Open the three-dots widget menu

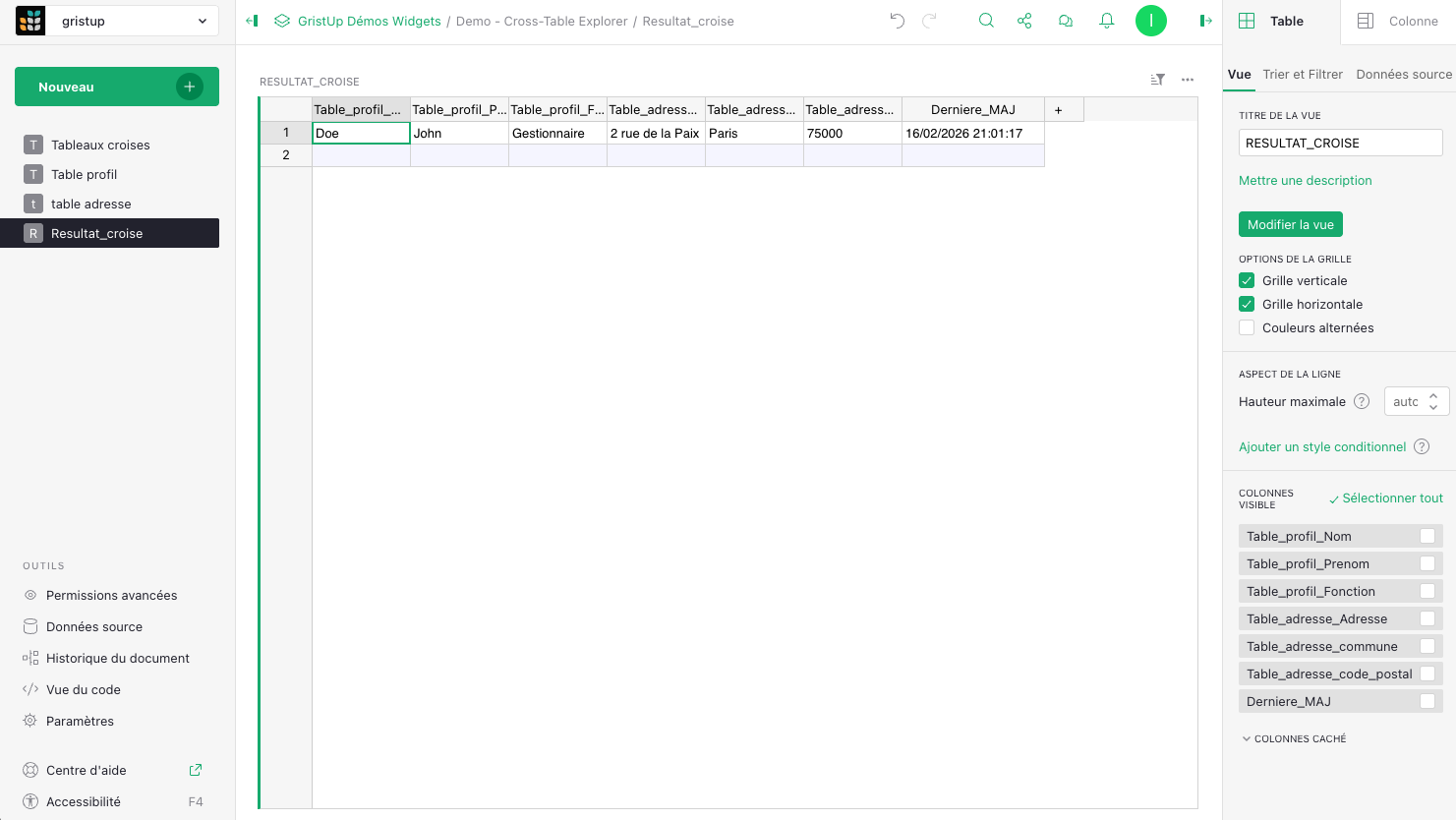(1188, 80)
